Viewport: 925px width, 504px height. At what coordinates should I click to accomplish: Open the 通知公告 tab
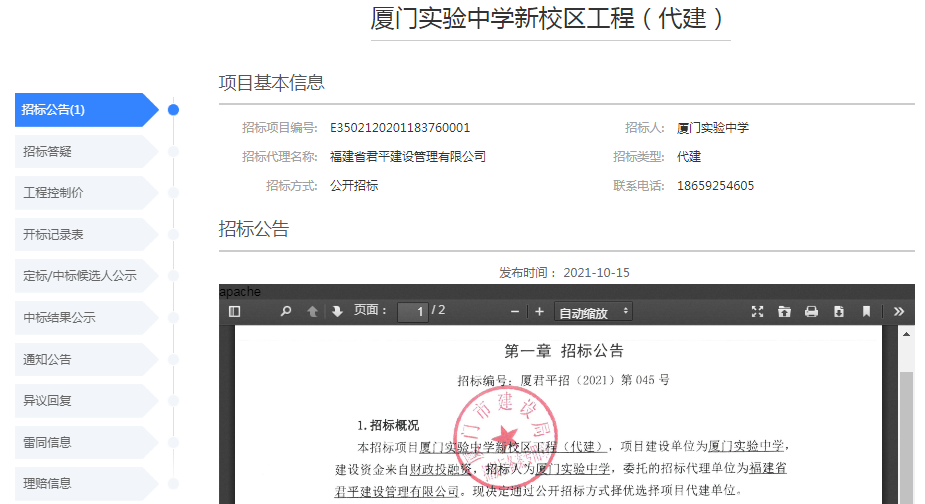[x=86, y=359]
